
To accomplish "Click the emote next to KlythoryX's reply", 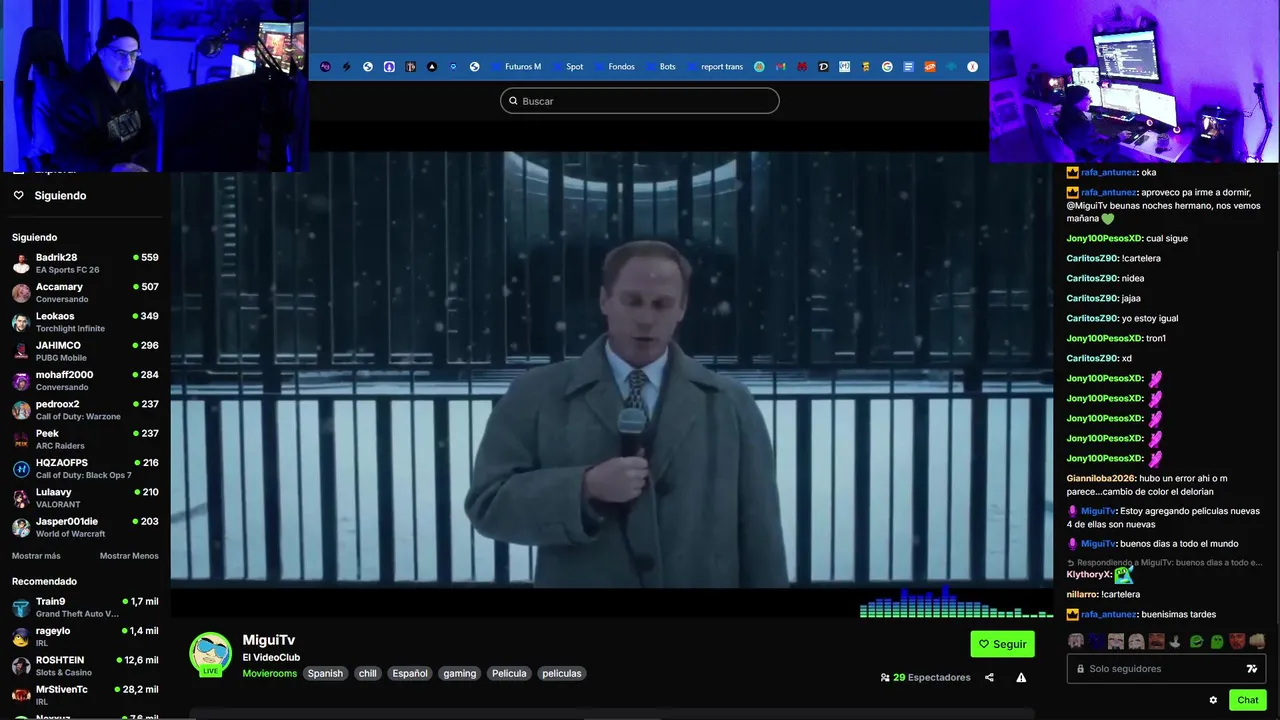I will pos(1124,575).
